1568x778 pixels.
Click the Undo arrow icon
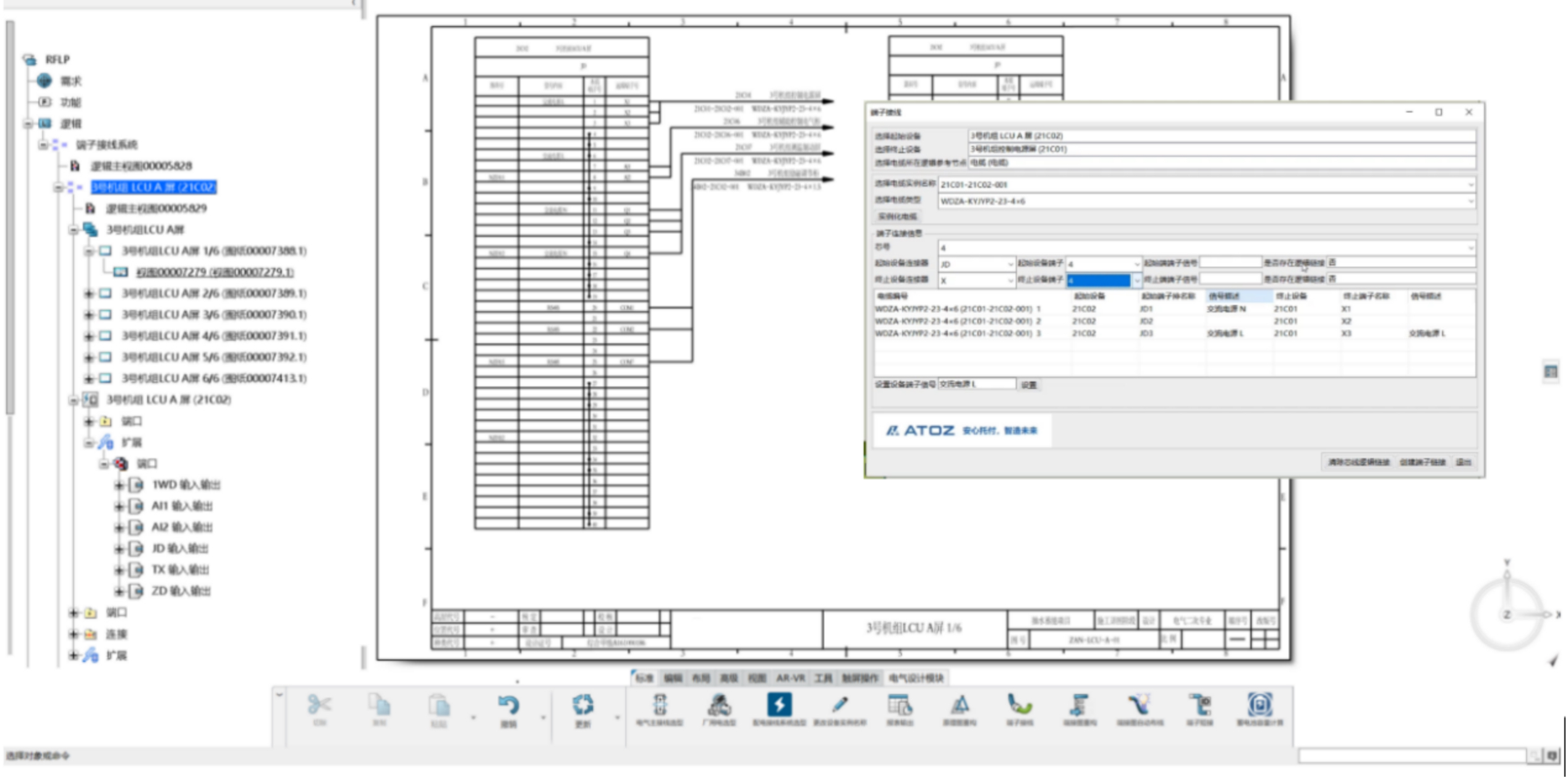coord(508,706)
